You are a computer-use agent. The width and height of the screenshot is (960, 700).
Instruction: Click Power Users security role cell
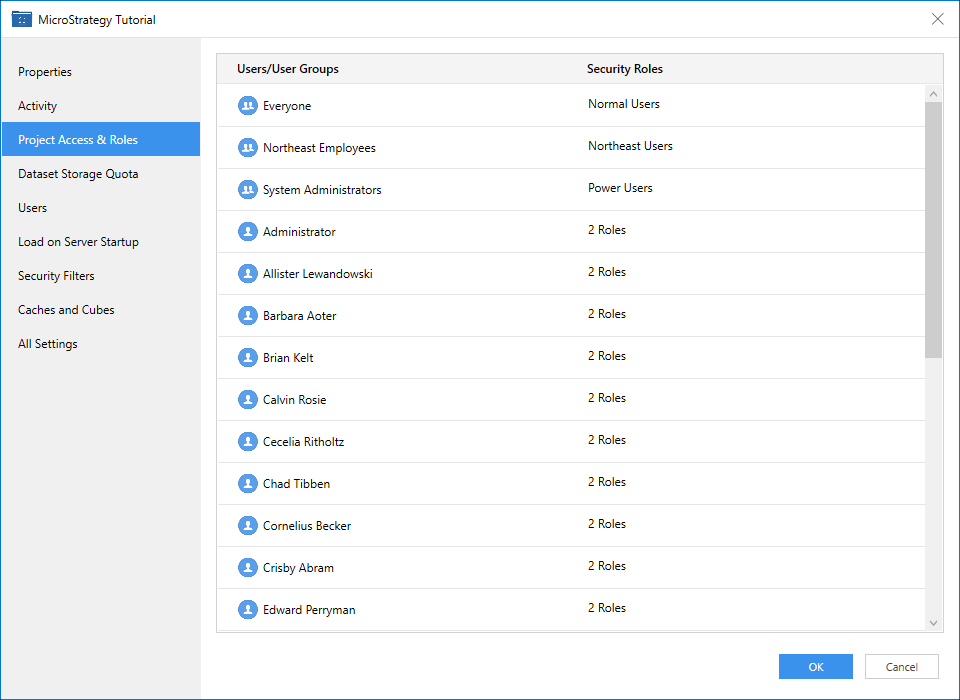pyautogui.click(x=622, y=188)
